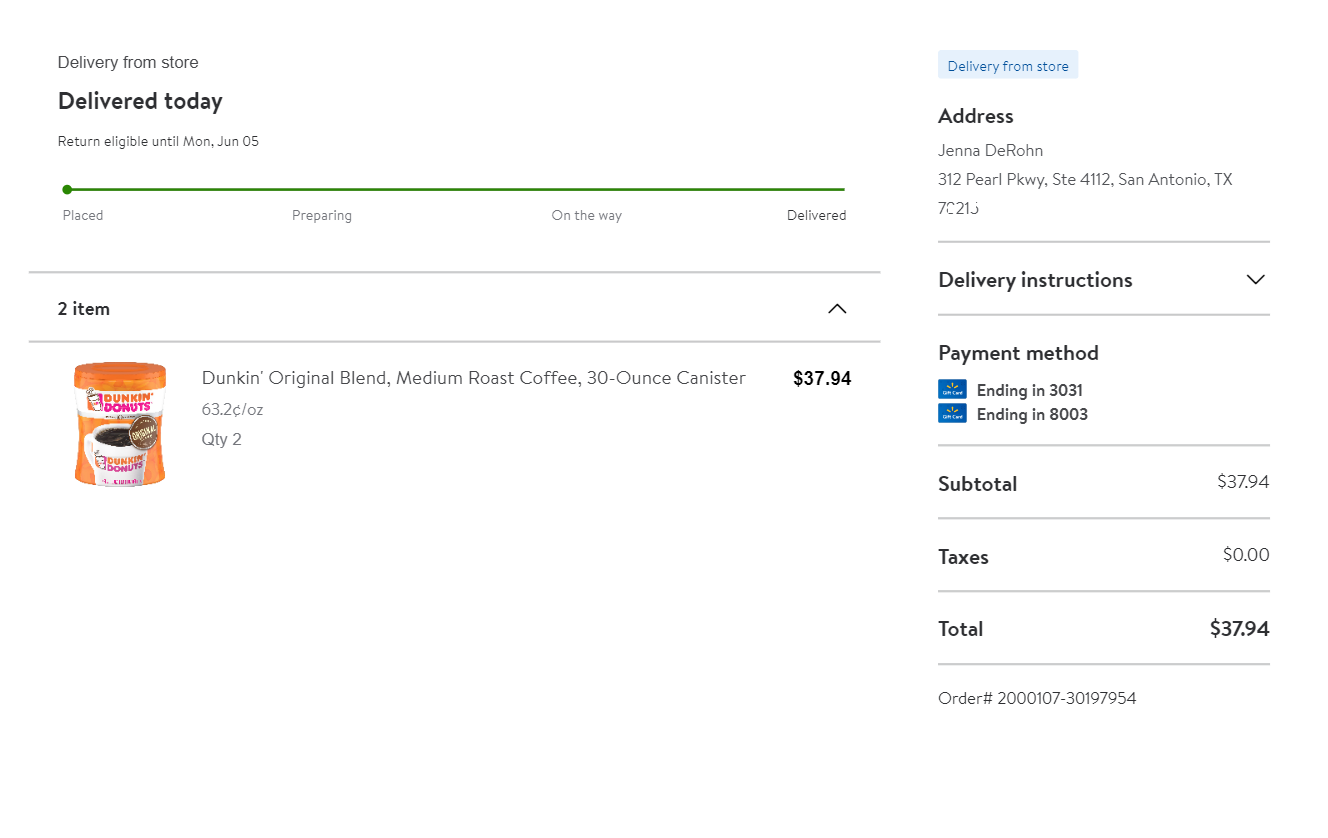Click the Delivered today heading
Screen dimensions: 1328x838
(x=140, y=101)
